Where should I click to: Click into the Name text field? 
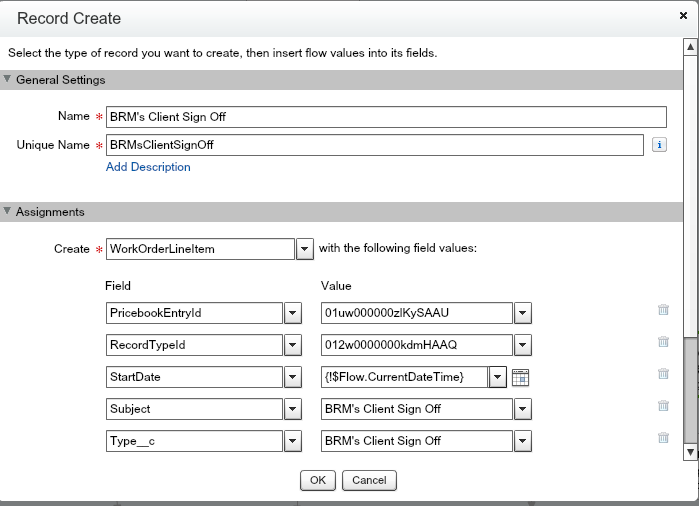(385, 117)
